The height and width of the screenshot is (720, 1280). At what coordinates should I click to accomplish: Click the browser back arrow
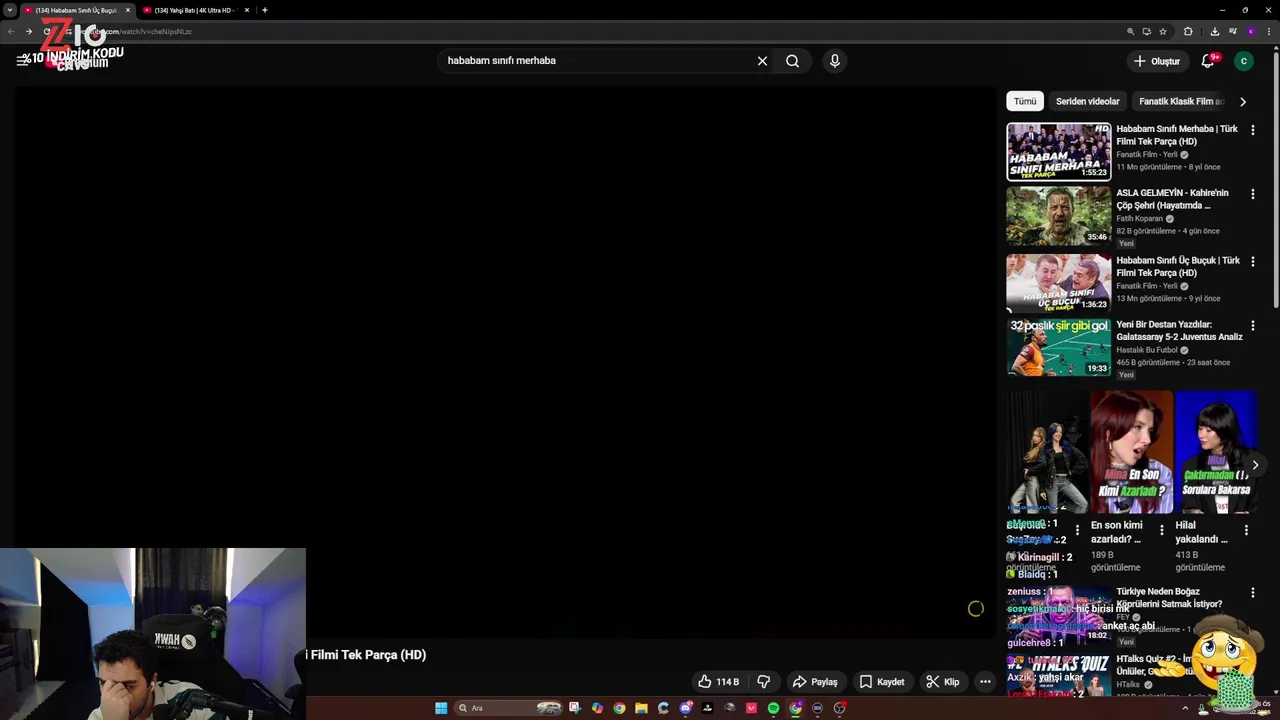(x=11, y=31)
